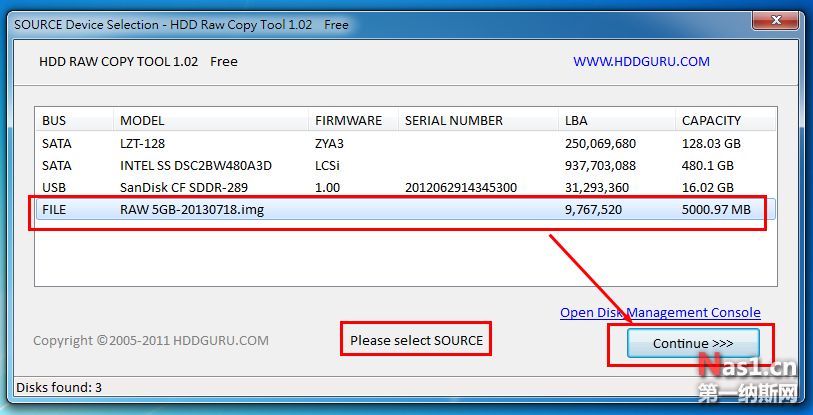Click firmware value ZYA3

coord(329,144)
